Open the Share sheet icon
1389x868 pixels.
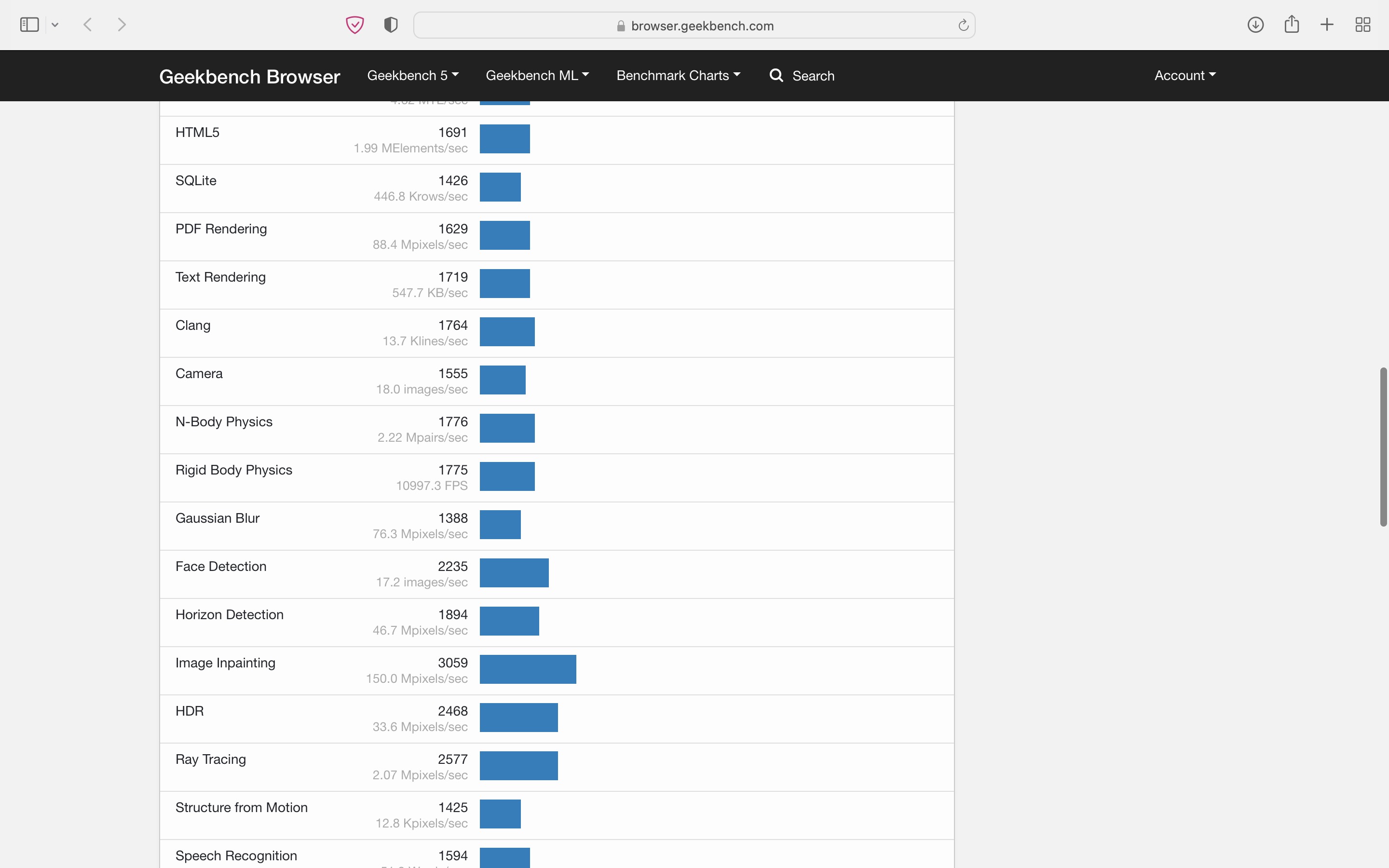point(1292,25)
